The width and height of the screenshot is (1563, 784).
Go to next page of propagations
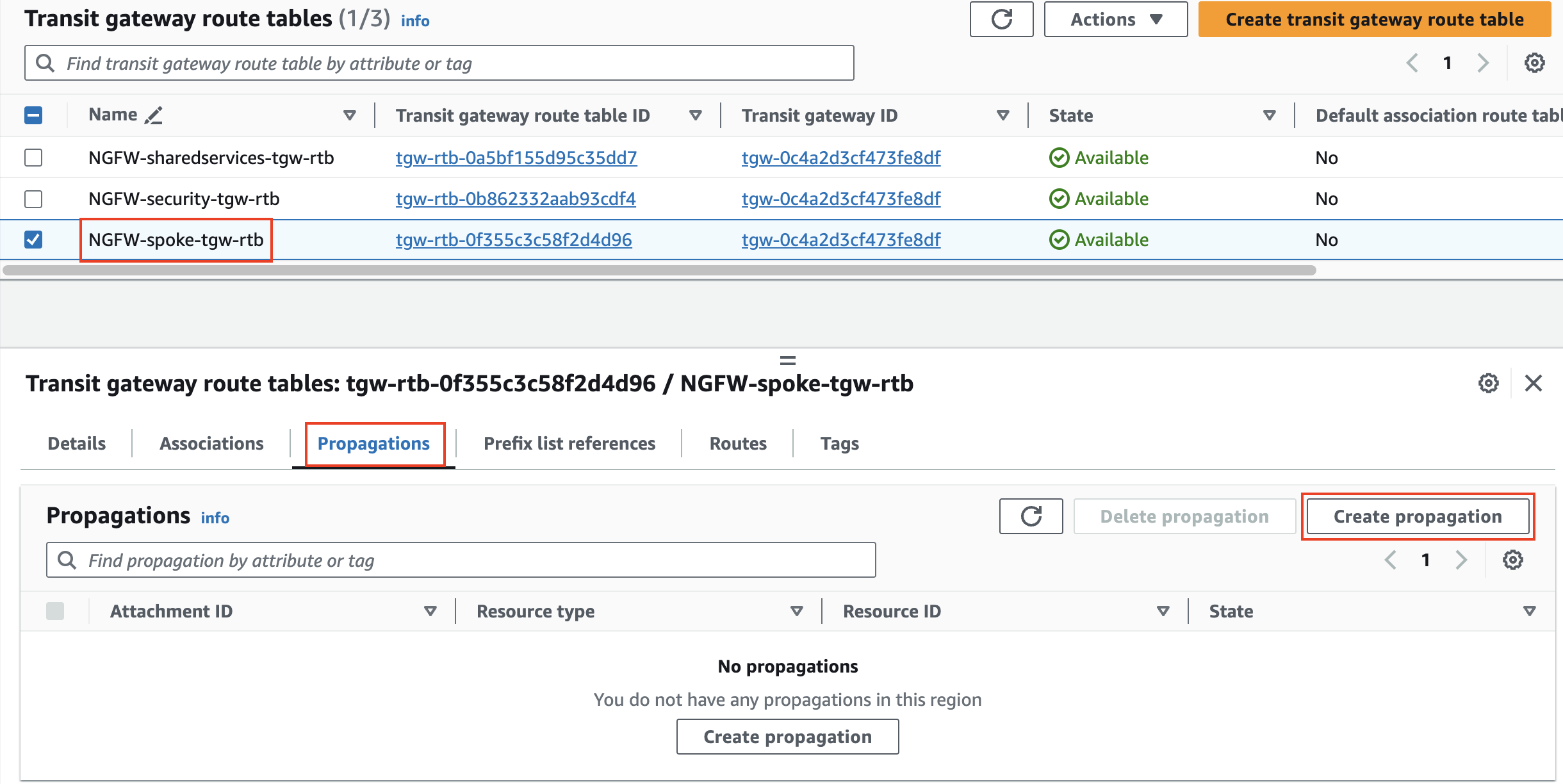(x=1461, y=560)
